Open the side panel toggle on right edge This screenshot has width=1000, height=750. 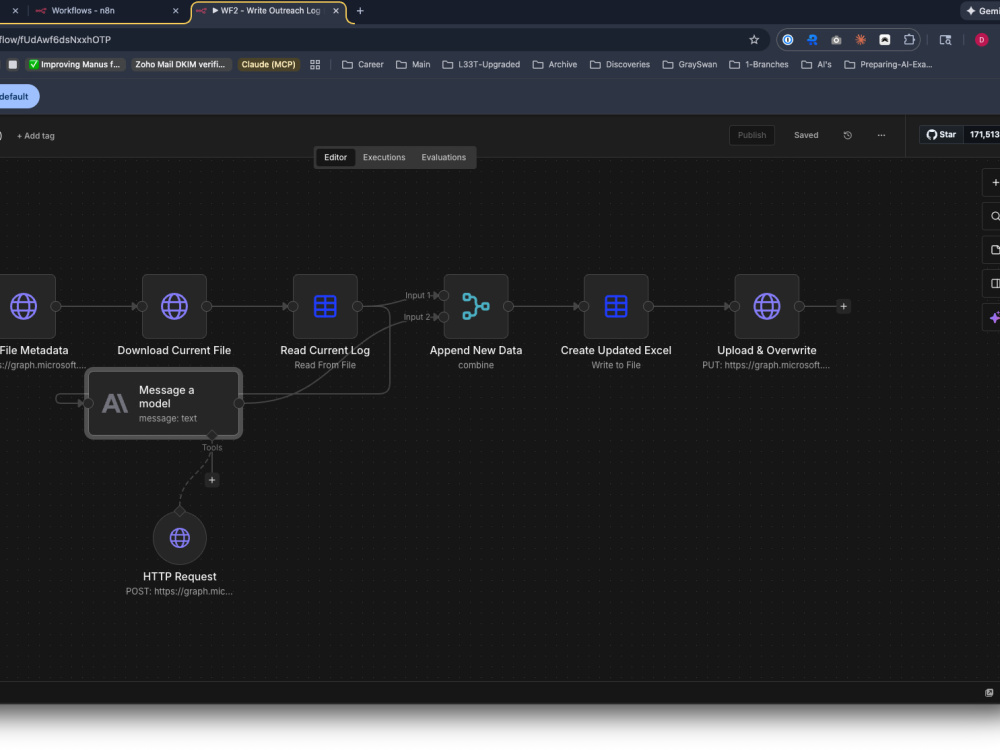994,283
